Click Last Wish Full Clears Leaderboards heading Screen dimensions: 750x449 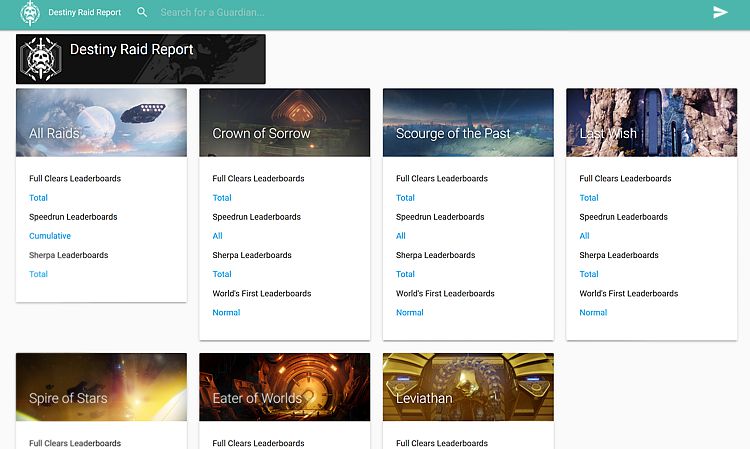pos(625,178)
